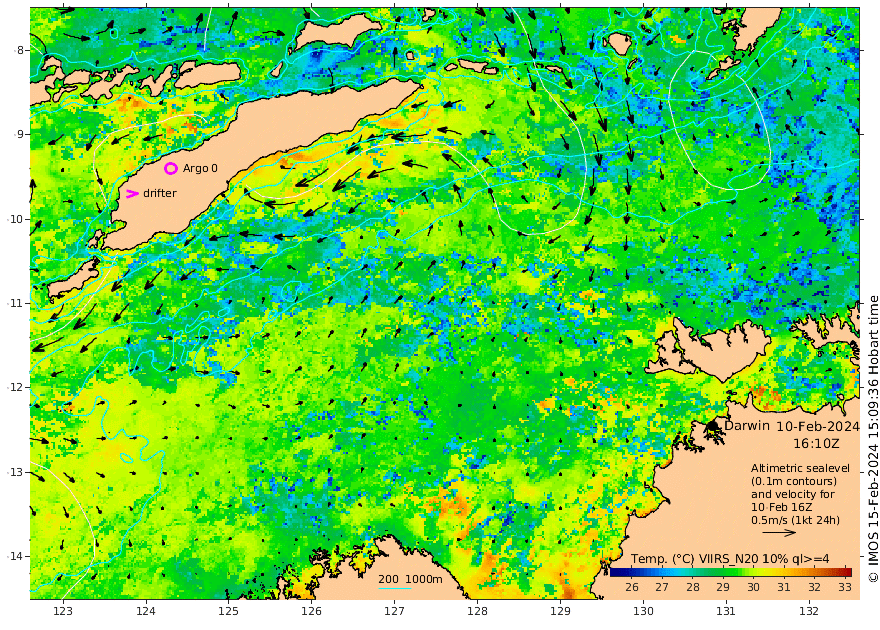Click the '200 1000m' bathymetry label
Image resolution: width=880 pixels, height=630 pixels.
coord(410,579)
